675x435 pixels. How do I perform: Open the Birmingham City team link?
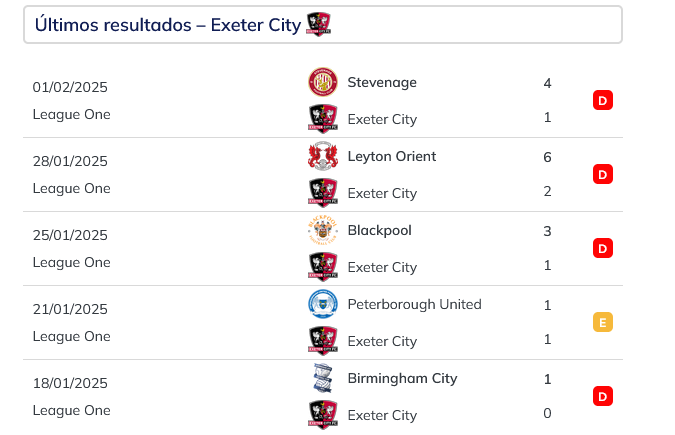pos(403,379)
